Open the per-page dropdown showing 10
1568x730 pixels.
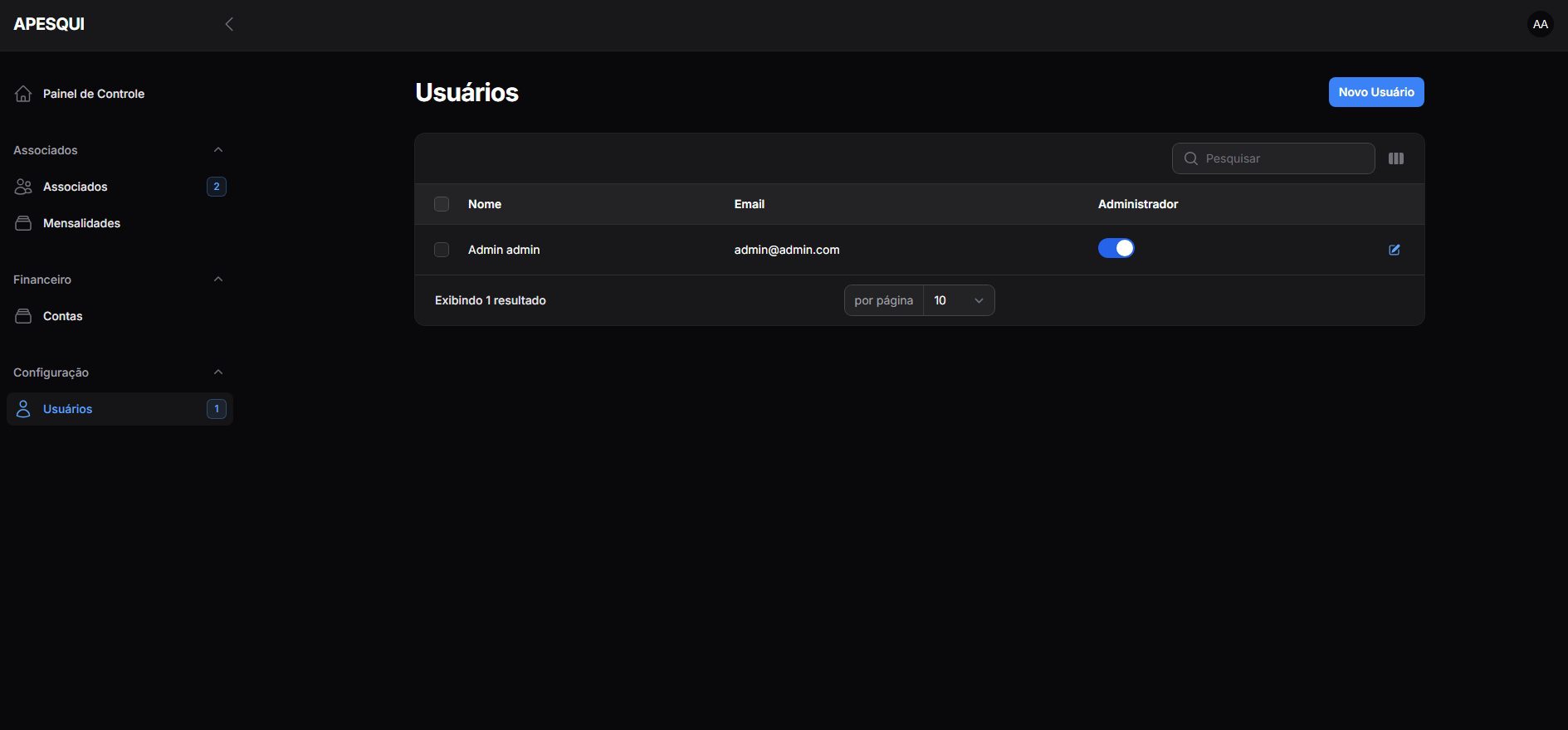[x=958, y=300]
